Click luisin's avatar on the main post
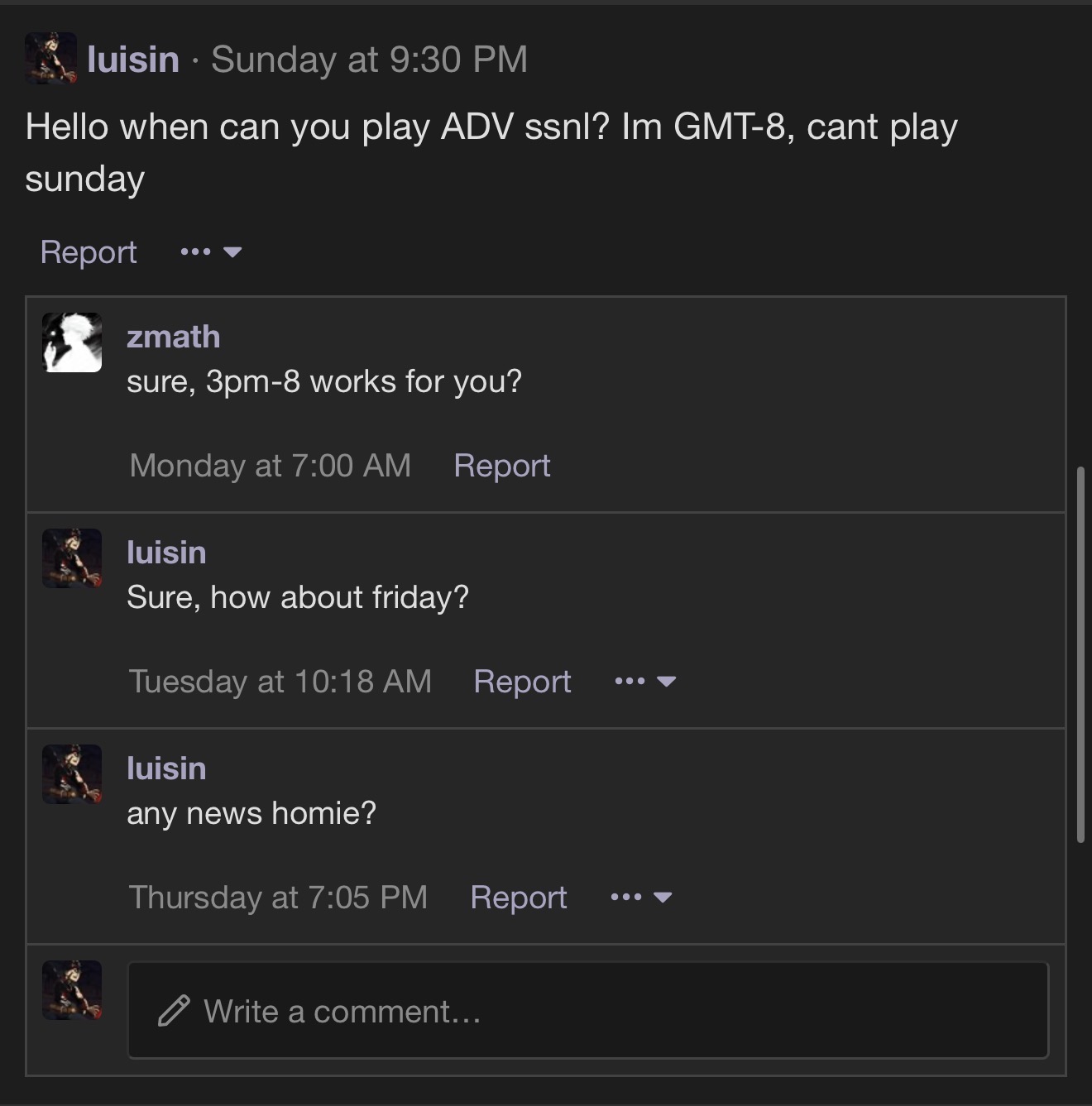This screenshot has width=1092, height=1106. click(50, 59)
